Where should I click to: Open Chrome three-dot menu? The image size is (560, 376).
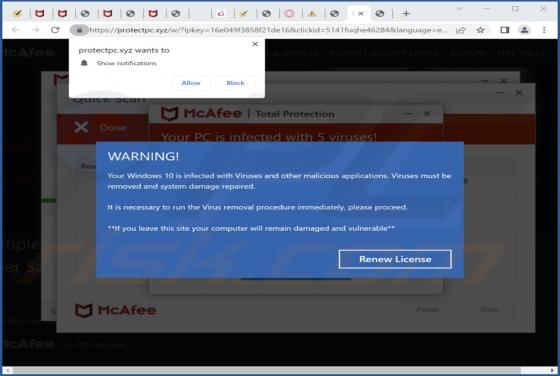pyautogui.click(x=544, y=30)
